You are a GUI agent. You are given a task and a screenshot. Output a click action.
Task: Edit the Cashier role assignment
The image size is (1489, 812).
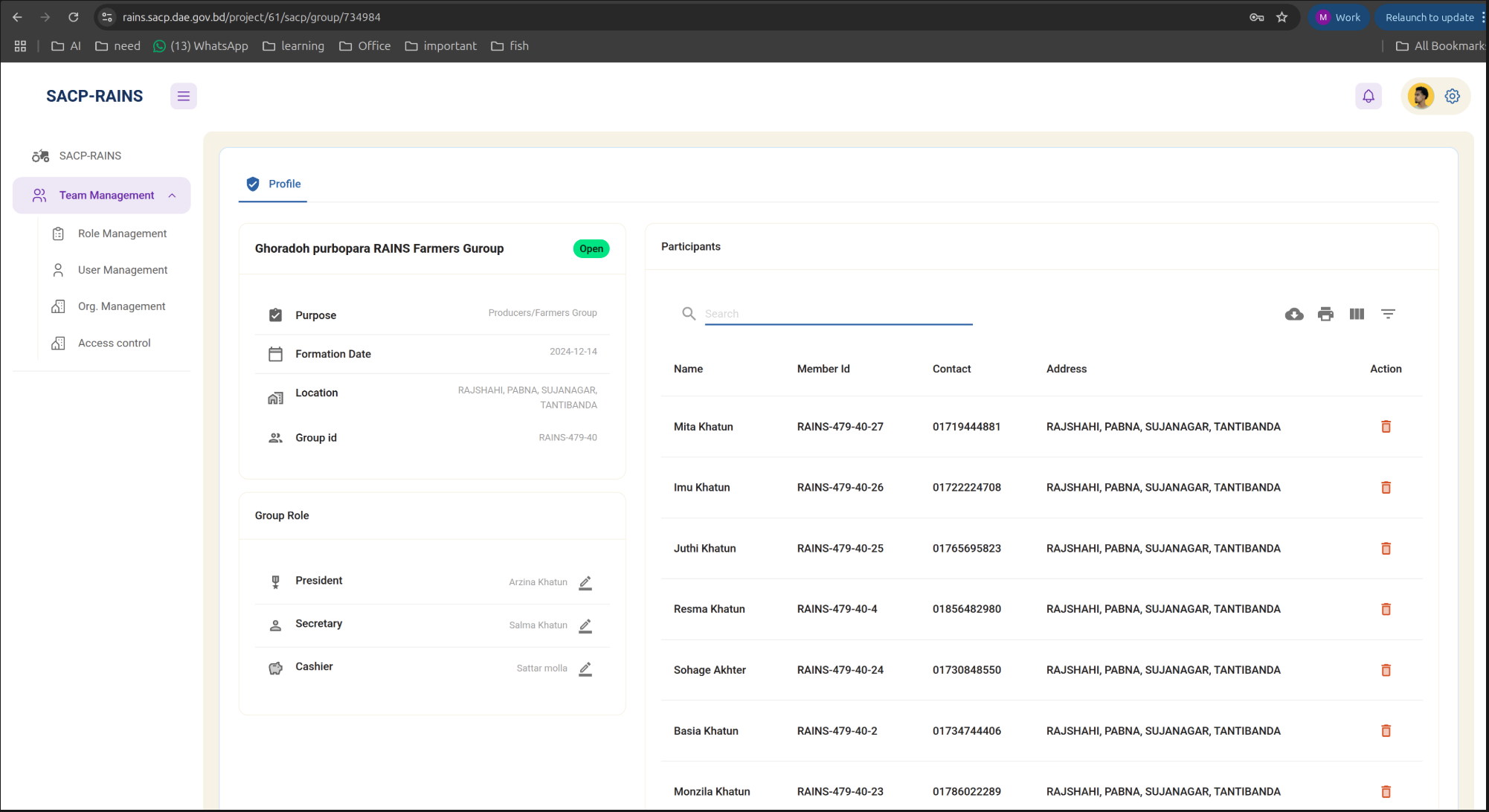click(585, 668)
